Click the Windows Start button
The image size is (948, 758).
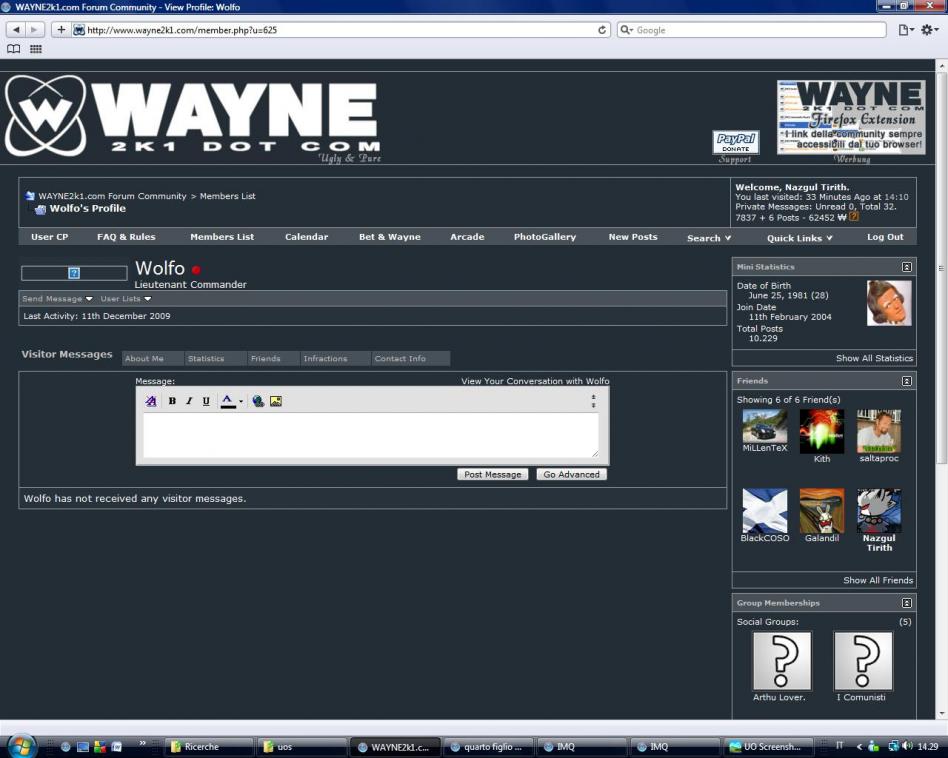20,745
